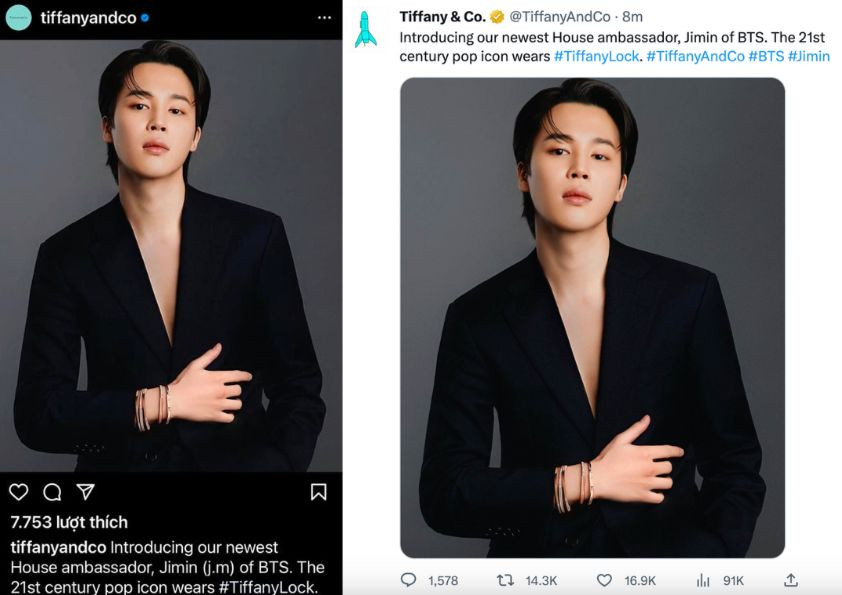Image resolution: width=842 pixels, height=595 pixels.
Task: Reply to the tweet using the speech bubble icon
Action: [406, 579]
